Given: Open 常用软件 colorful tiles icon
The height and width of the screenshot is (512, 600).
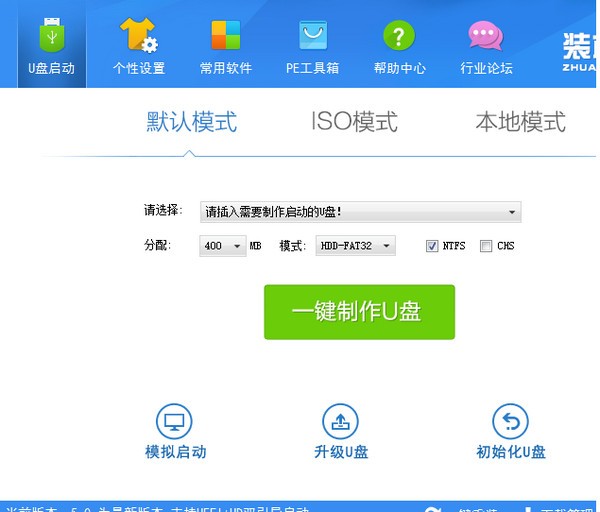Looking at the screenshot, I should [x=226, y=35].
